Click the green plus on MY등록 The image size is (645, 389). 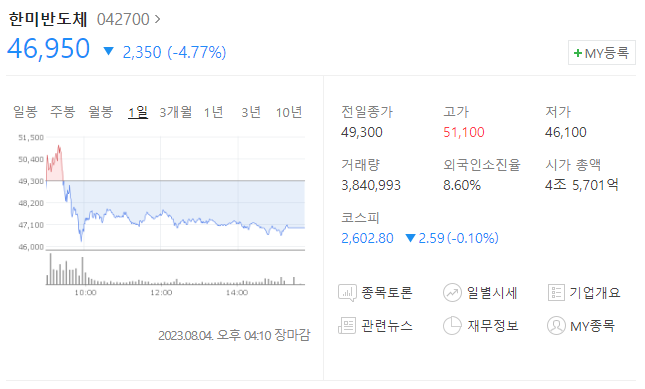point(578,53)
